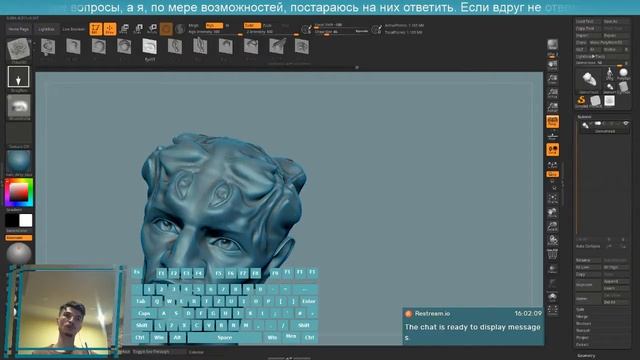The width and height of the screenshot is (640, 360).
Task: Click the Load Tool button
Action: [588, 21]
